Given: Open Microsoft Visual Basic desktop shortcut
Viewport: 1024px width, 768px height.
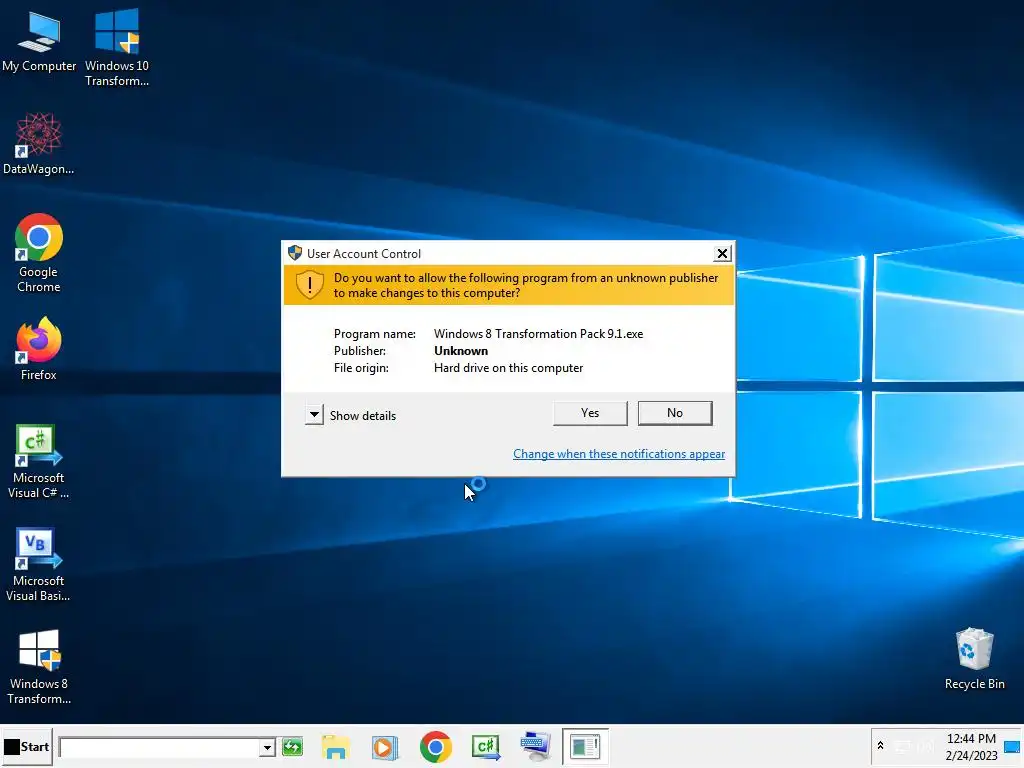Looking at the screenshot, I should point(39,565).
